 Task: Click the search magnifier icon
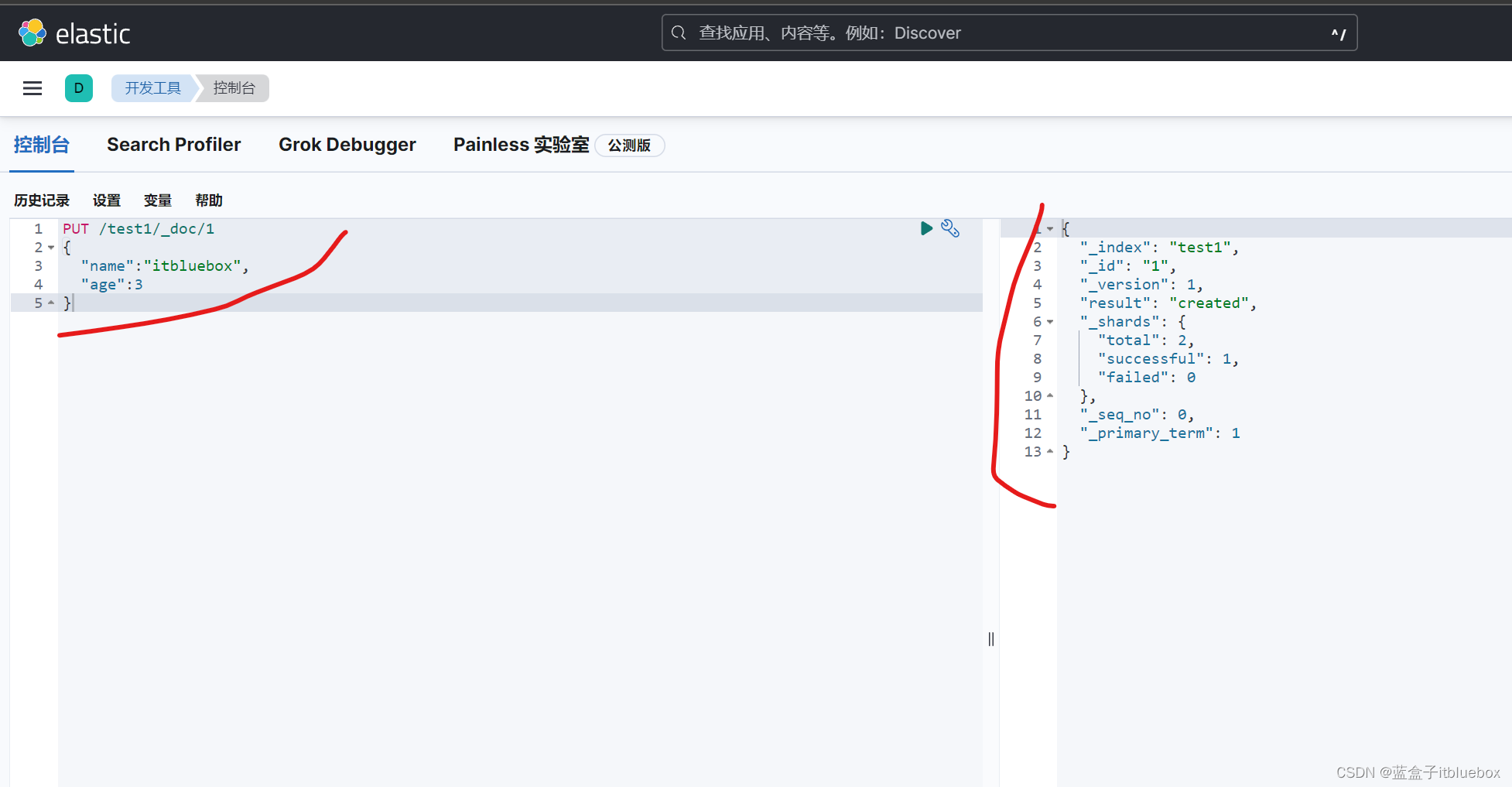(679, 33)
